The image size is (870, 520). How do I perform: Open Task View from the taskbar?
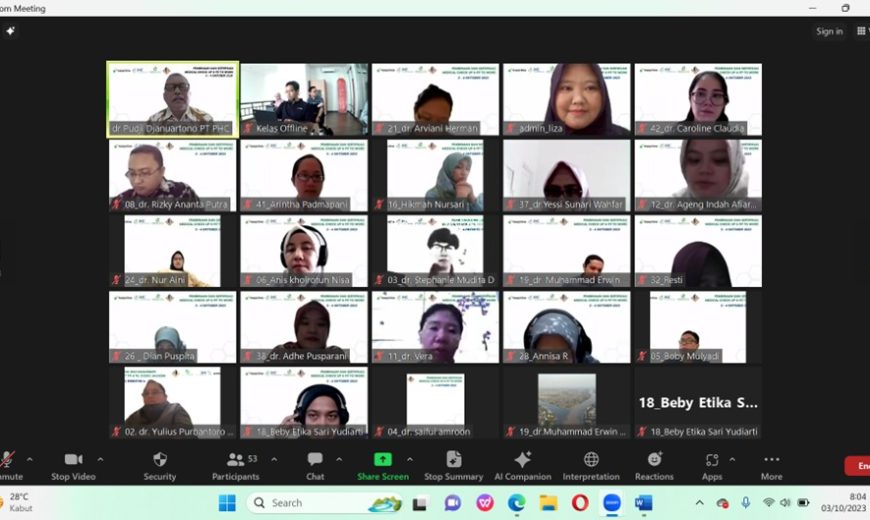tap(420, 503)
